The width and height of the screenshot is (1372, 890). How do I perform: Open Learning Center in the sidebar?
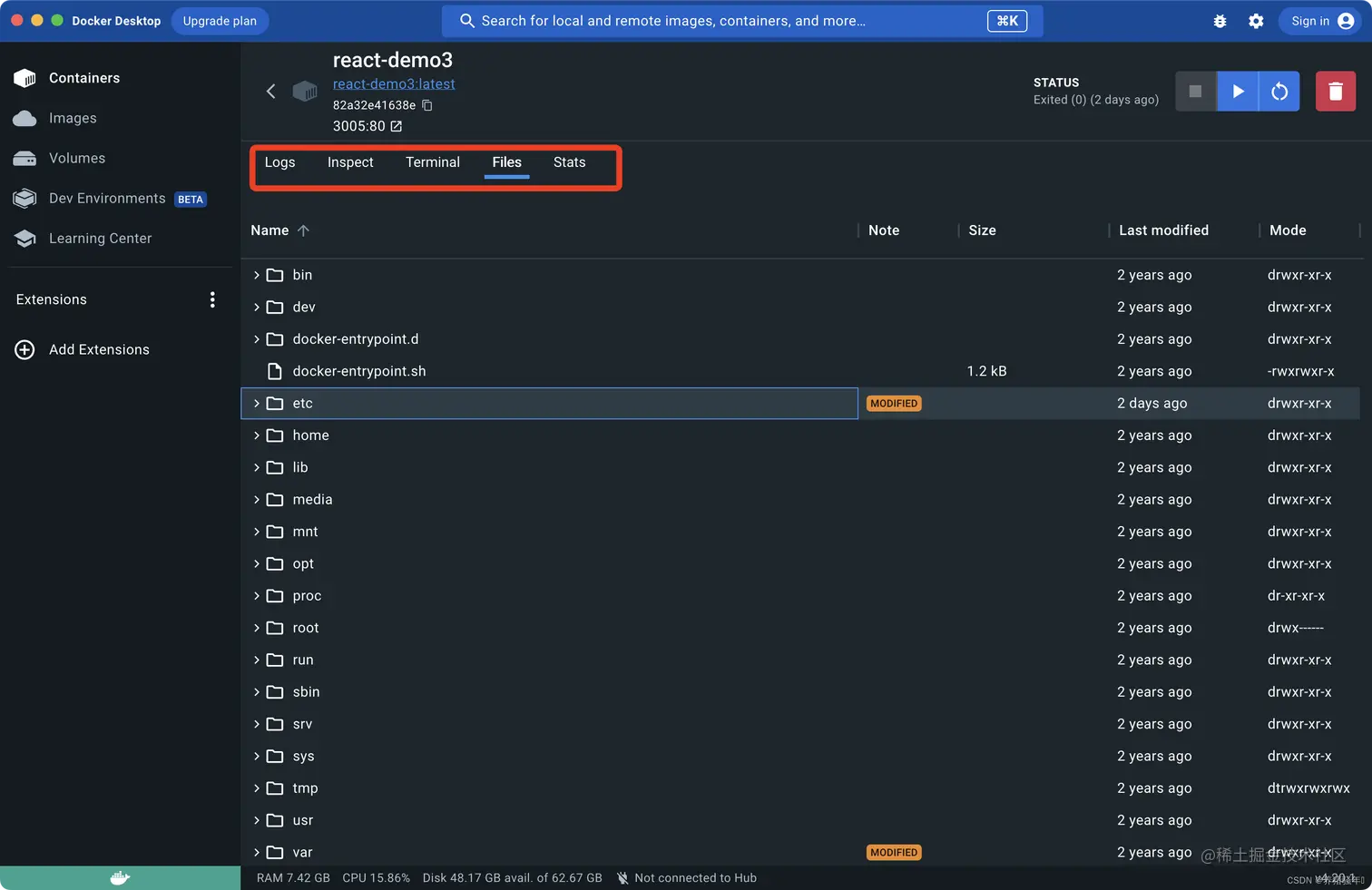[100, 238]
